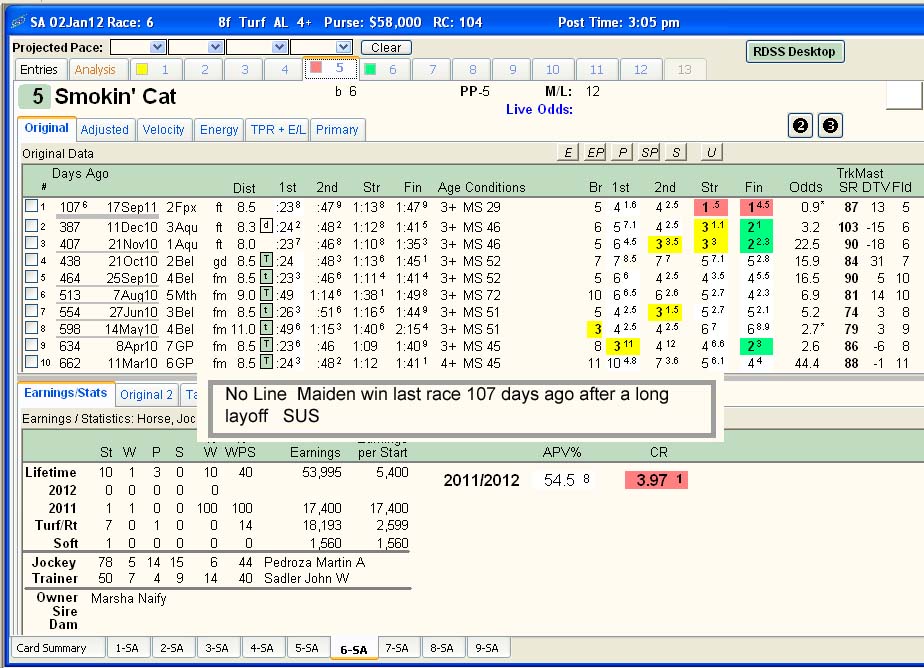Click the red CR value 3.97
The width and height of the screenshot is (924, 668).
click(x=656, y=480)
